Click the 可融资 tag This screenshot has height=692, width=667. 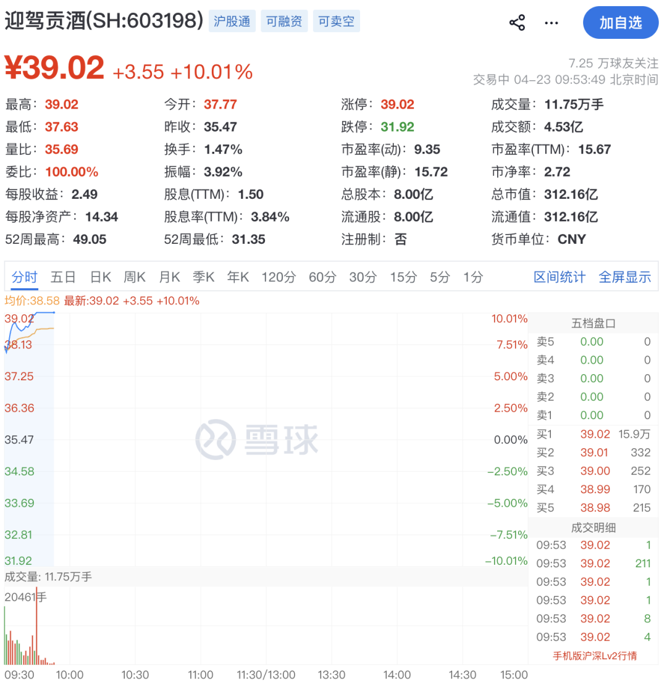tap(284, 21)
